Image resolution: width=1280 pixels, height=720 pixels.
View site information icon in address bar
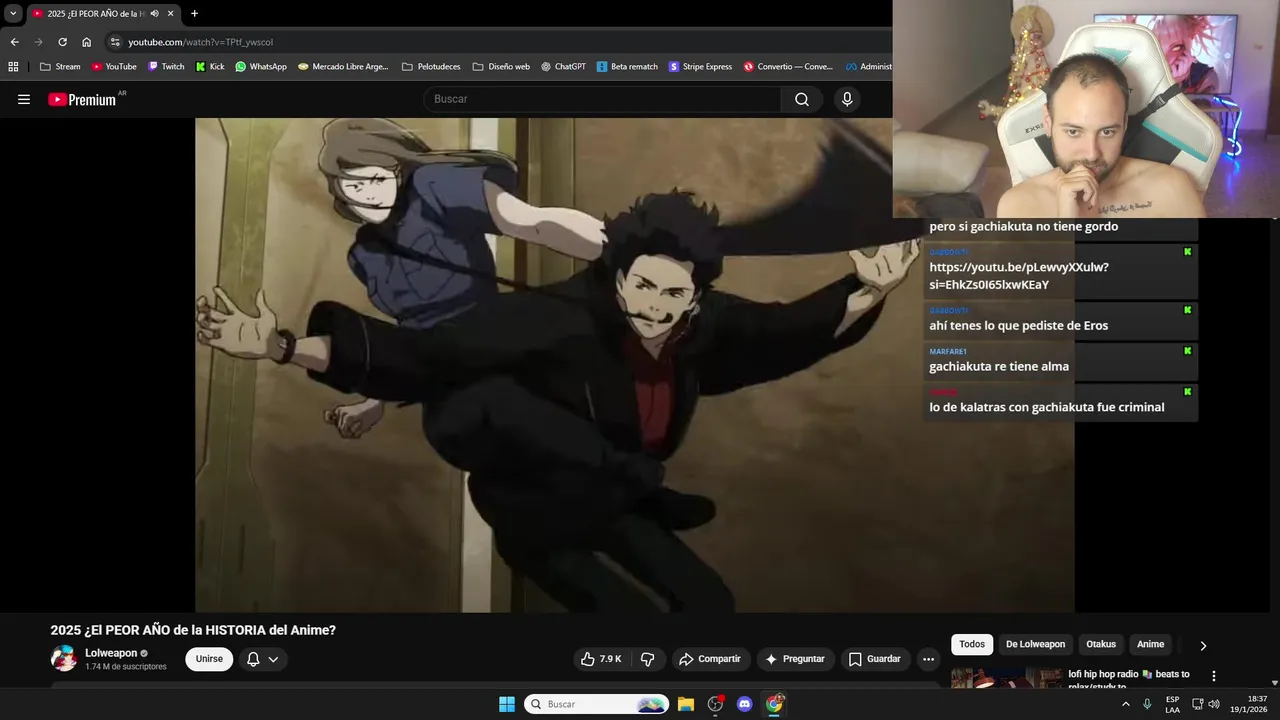click(115, 42)
